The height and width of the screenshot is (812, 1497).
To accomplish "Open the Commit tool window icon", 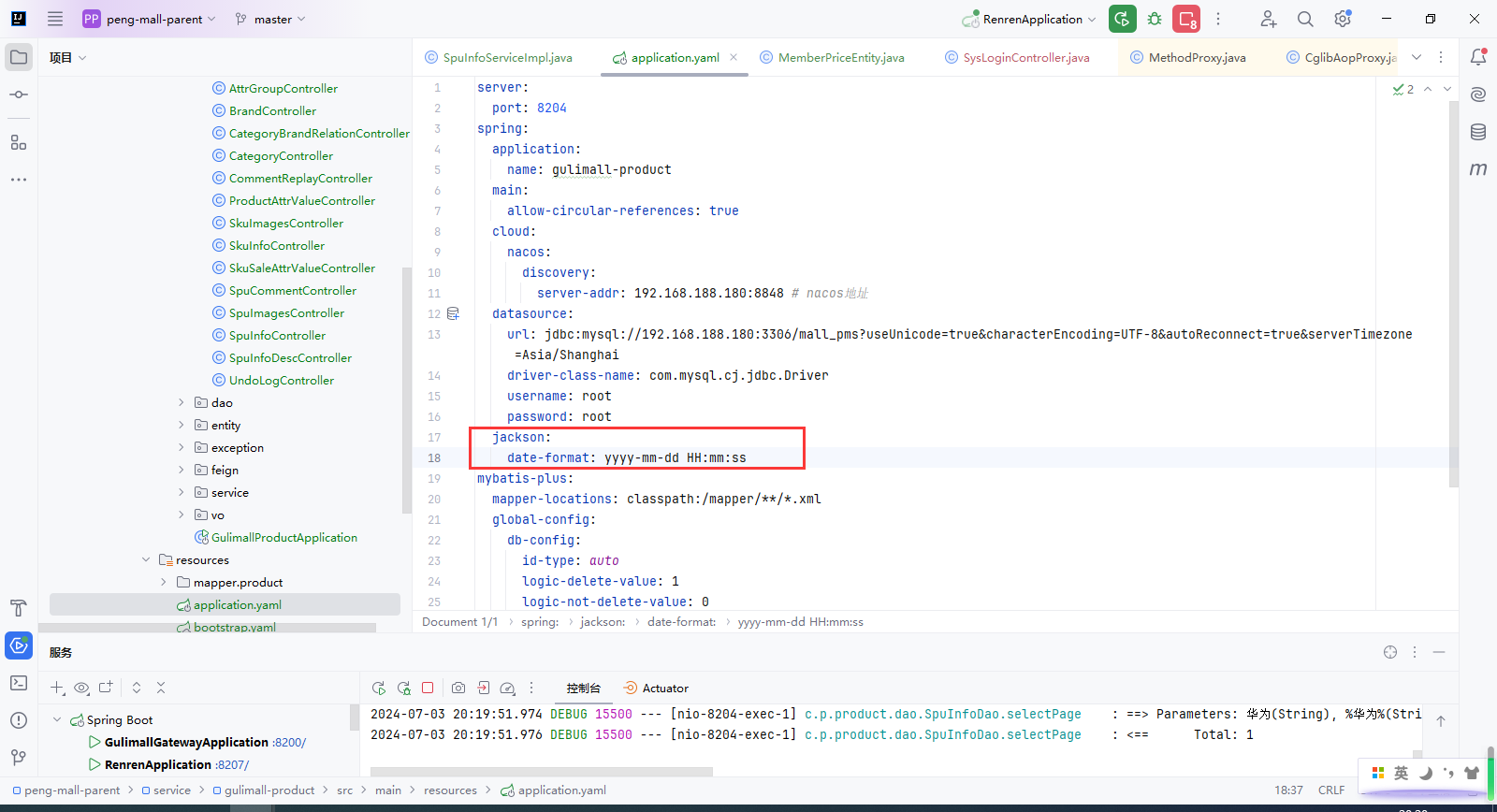I will pos(19,94).
